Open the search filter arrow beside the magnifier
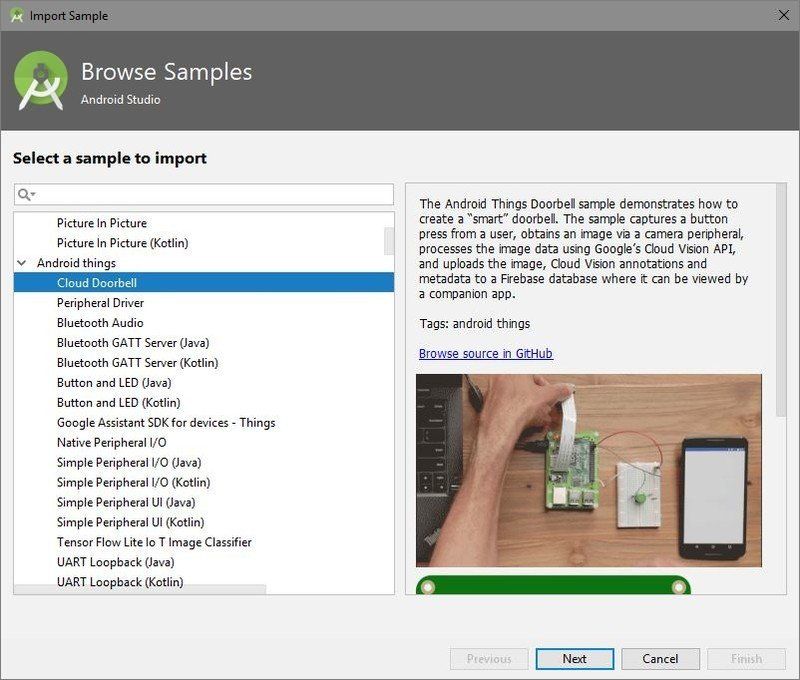 pos(32,193)
